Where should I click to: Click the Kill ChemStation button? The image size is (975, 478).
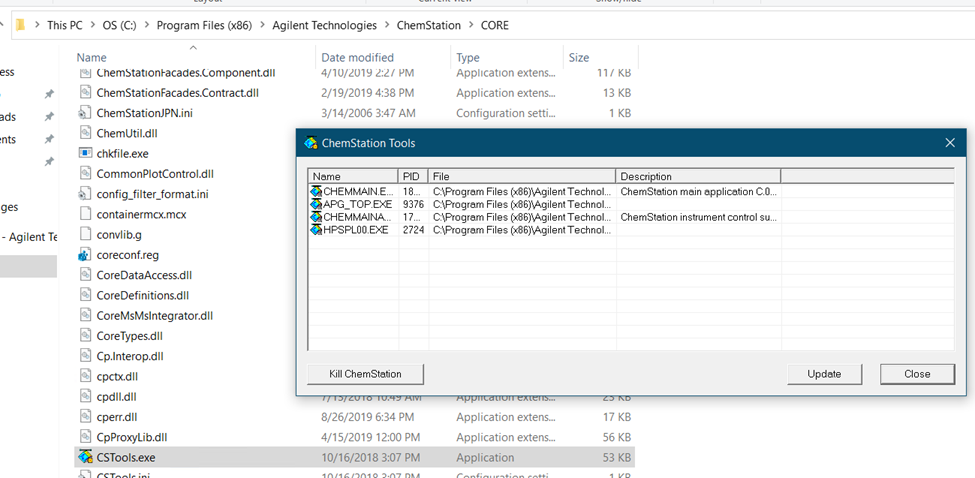(365, 374)
